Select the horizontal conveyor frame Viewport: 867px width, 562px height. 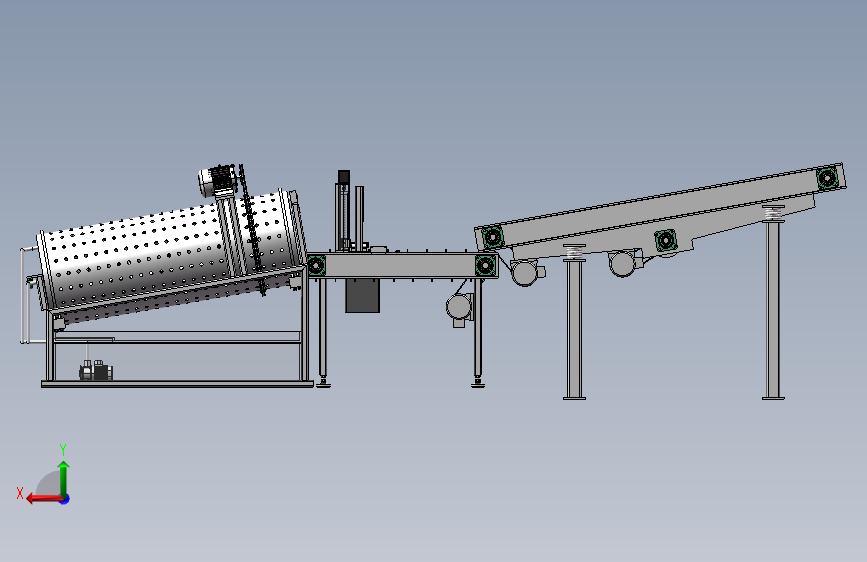tap(402, 266)
